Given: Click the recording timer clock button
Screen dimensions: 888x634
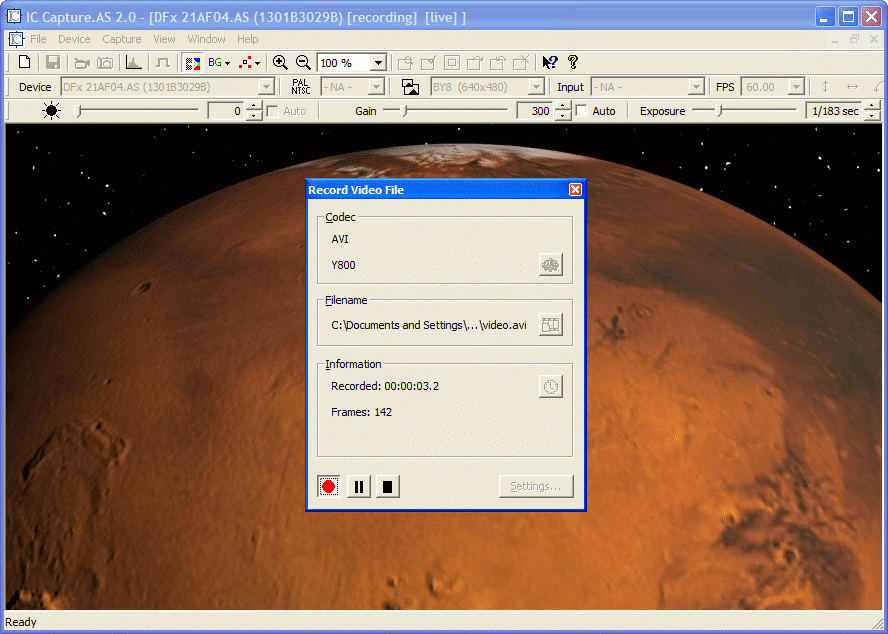Looking at the screenshot, I should (x=550, y=387).
